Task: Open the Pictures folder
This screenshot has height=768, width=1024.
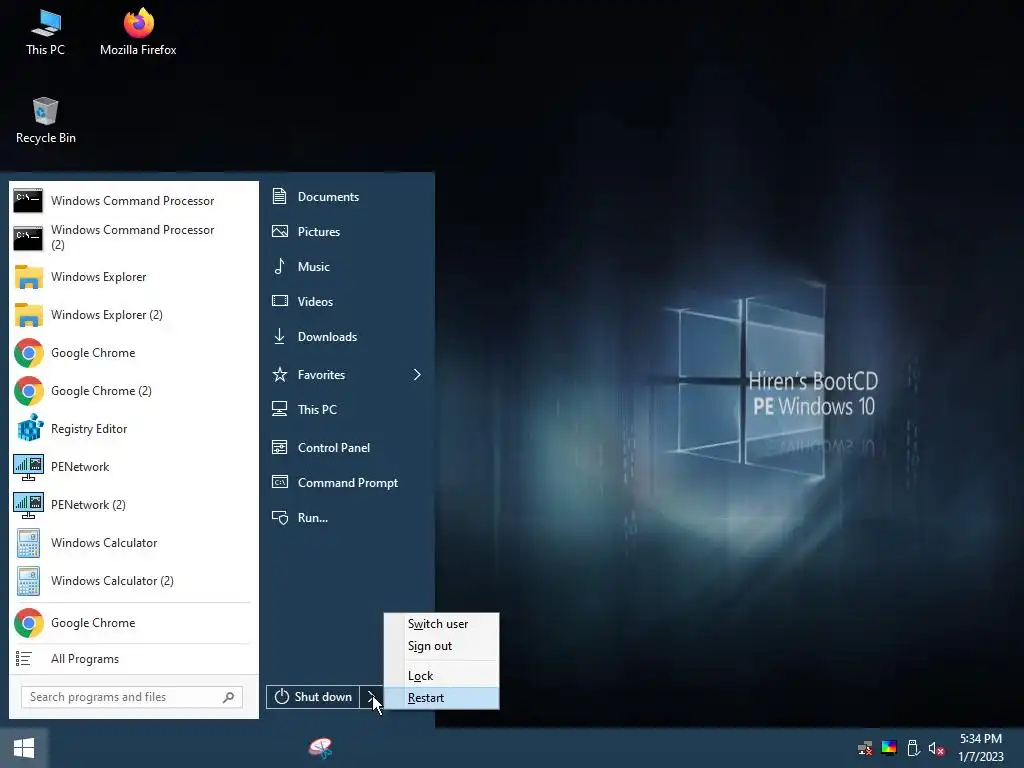Action: (347, 231)
